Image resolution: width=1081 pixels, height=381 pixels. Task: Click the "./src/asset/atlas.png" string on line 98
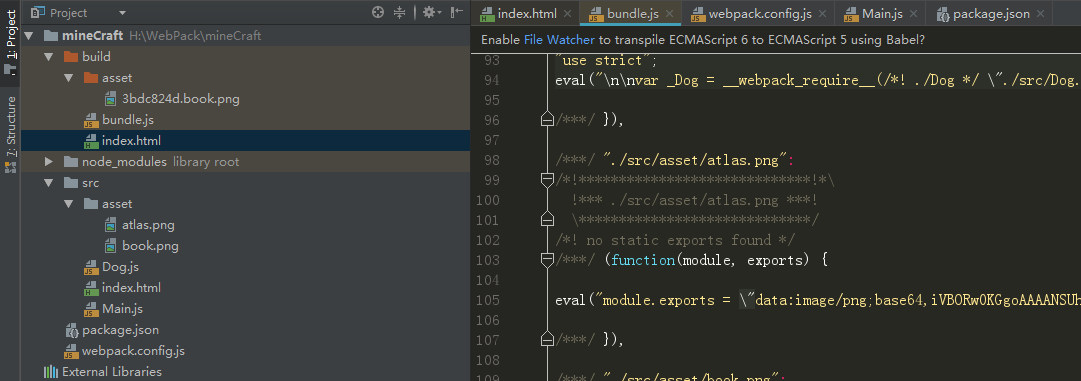point(695,161)
